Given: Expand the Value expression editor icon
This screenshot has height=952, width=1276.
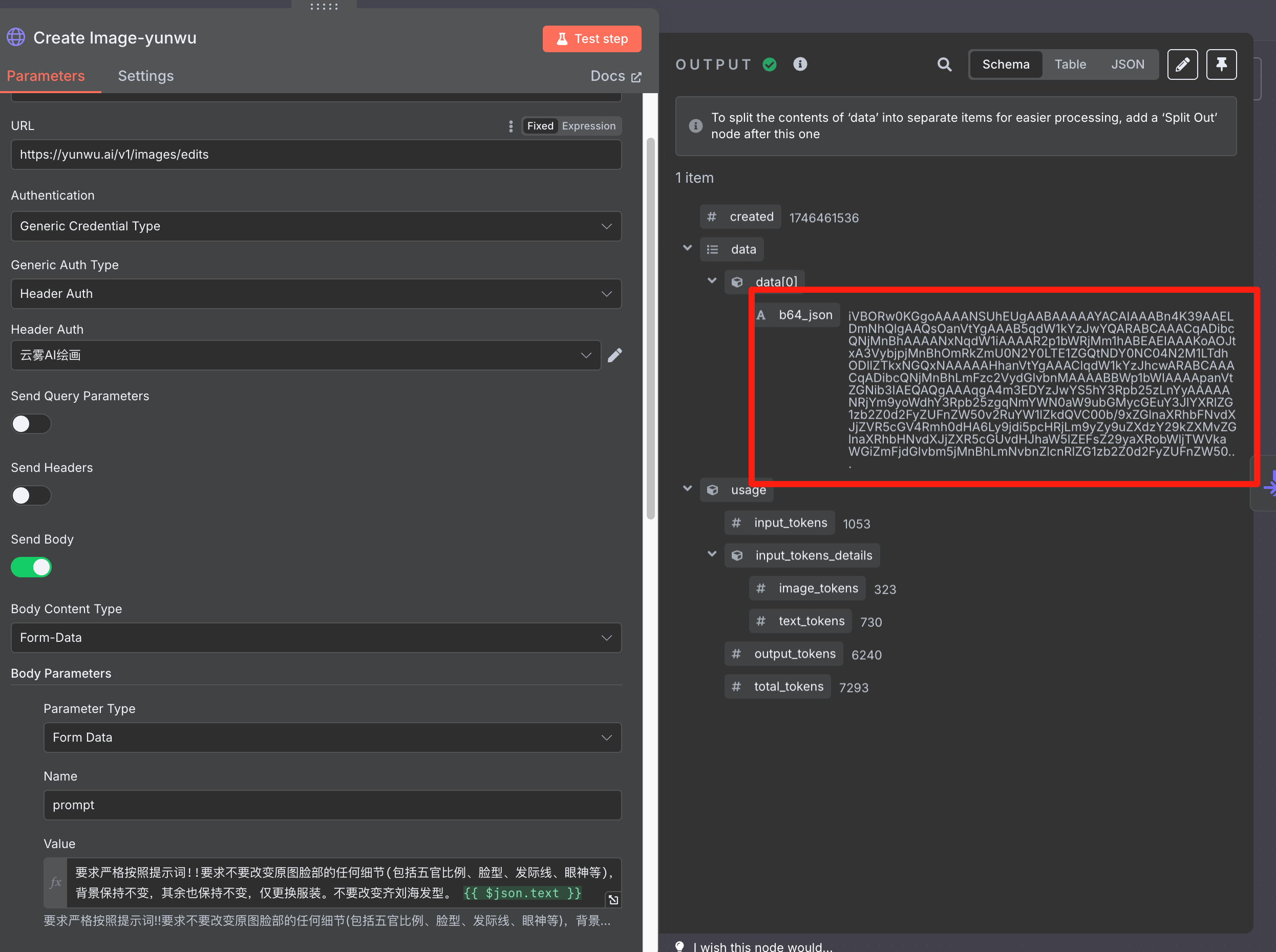Looking at the screenshot, I should coord(613,900).
